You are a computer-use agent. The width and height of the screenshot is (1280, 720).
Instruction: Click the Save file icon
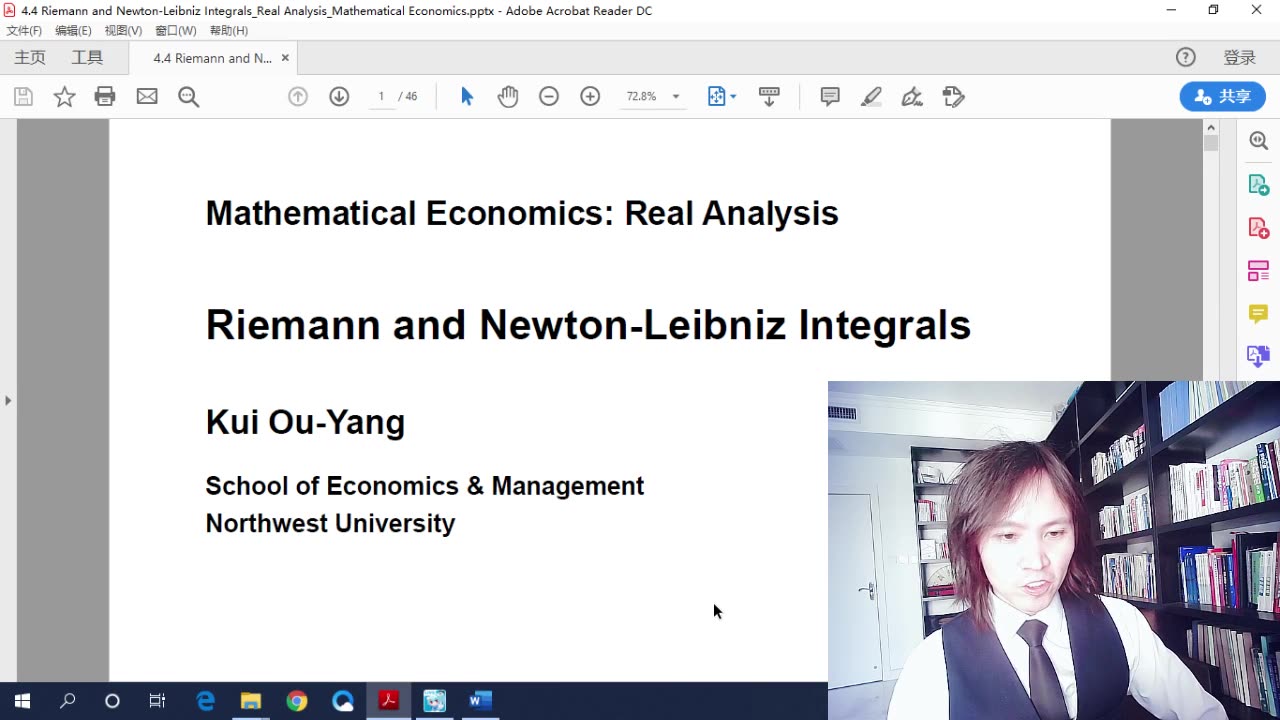point(23,97)
